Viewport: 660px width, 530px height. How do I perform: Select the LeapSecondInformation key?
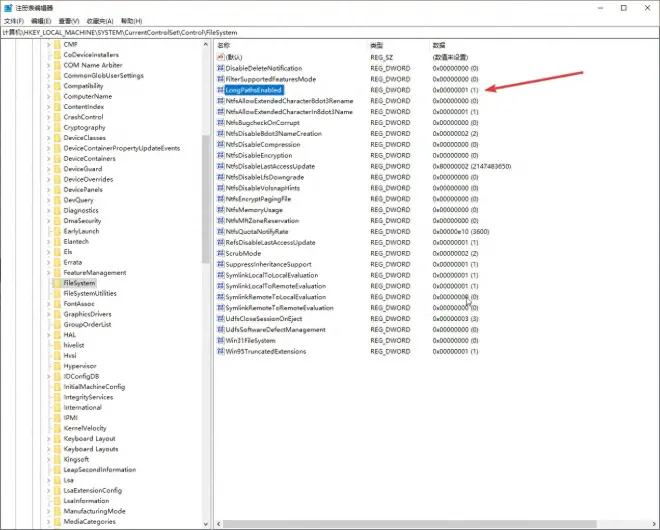point(100,470)
